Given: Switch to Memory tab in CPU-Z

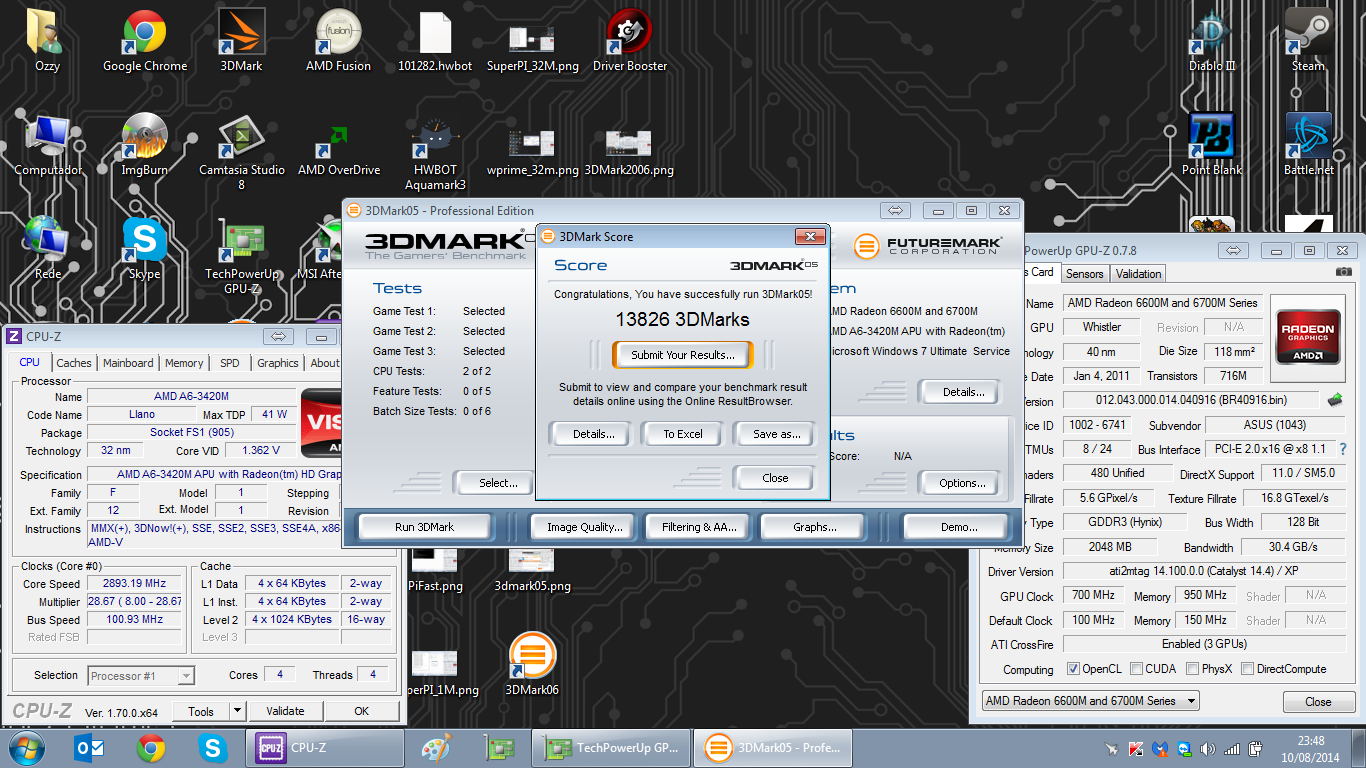Looking at the screenshot, I should pos(184,363).
